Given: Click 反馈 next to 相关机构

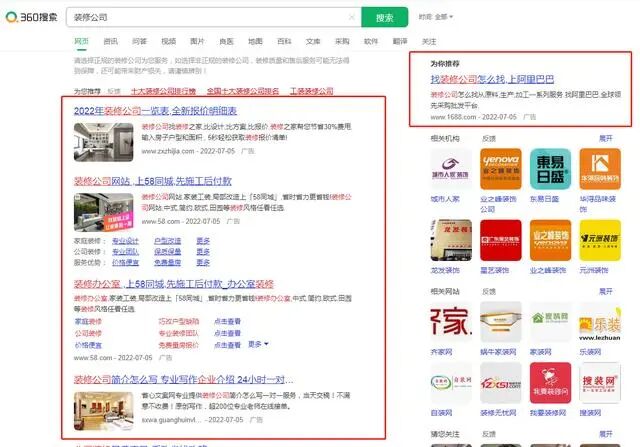Looking at the screenshot, I should pos(489,138).
